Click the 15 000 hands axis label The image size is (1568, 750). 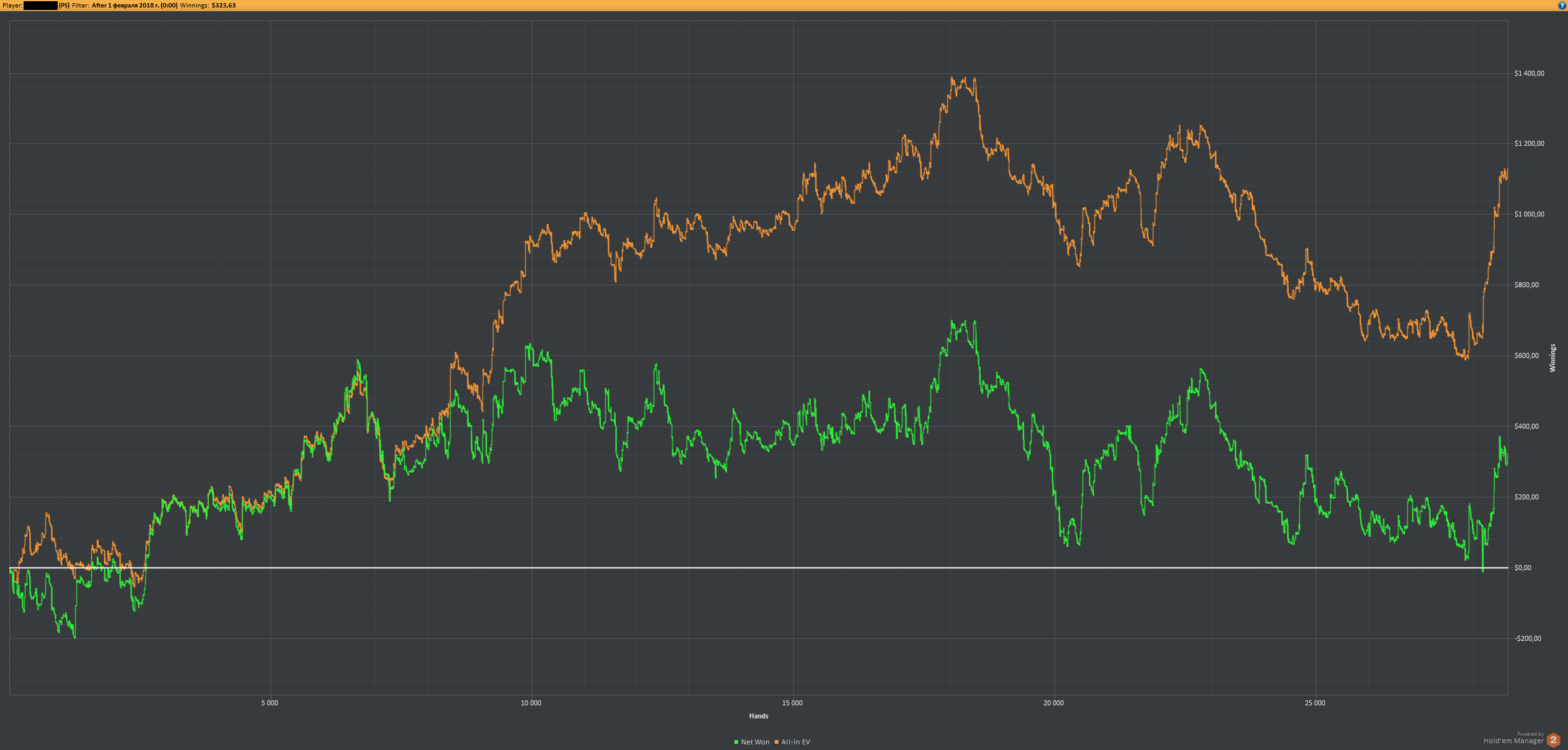click(x=792, y=703)
